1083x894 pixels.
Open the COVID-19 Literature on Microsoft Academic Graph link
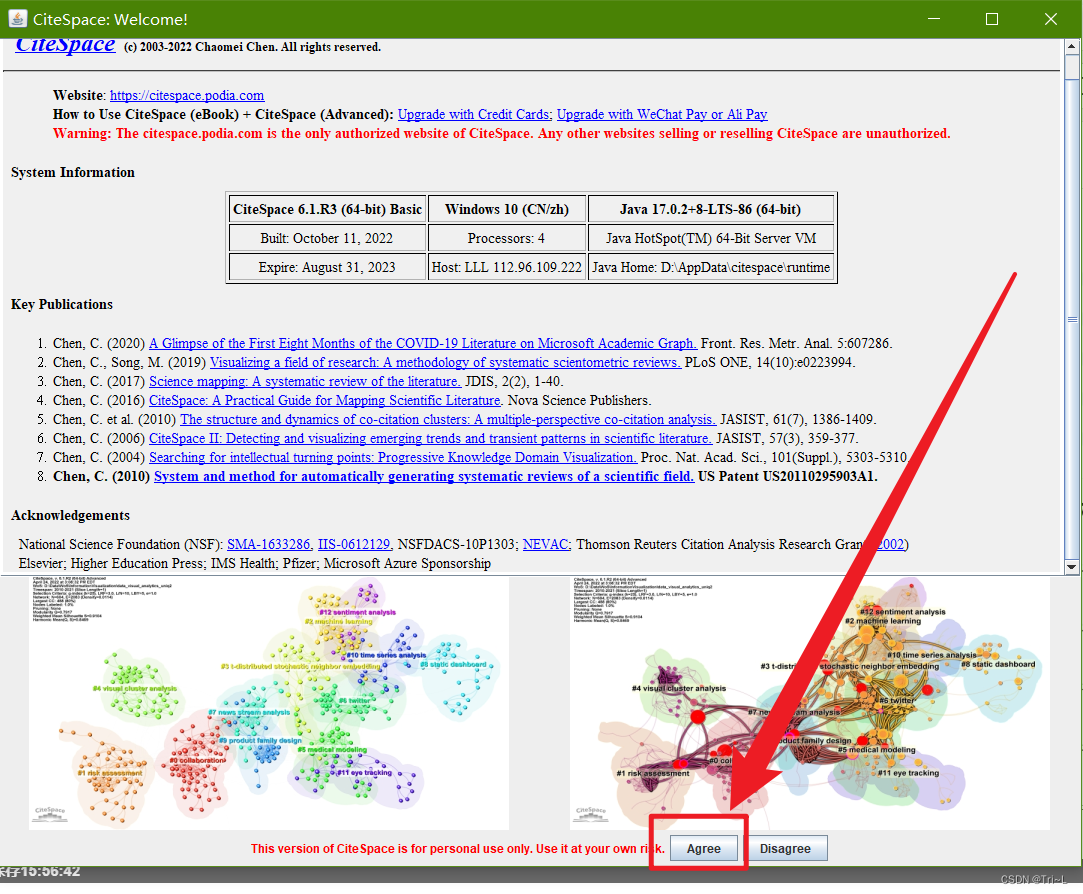pyautogui.click(x=423, y=343)
